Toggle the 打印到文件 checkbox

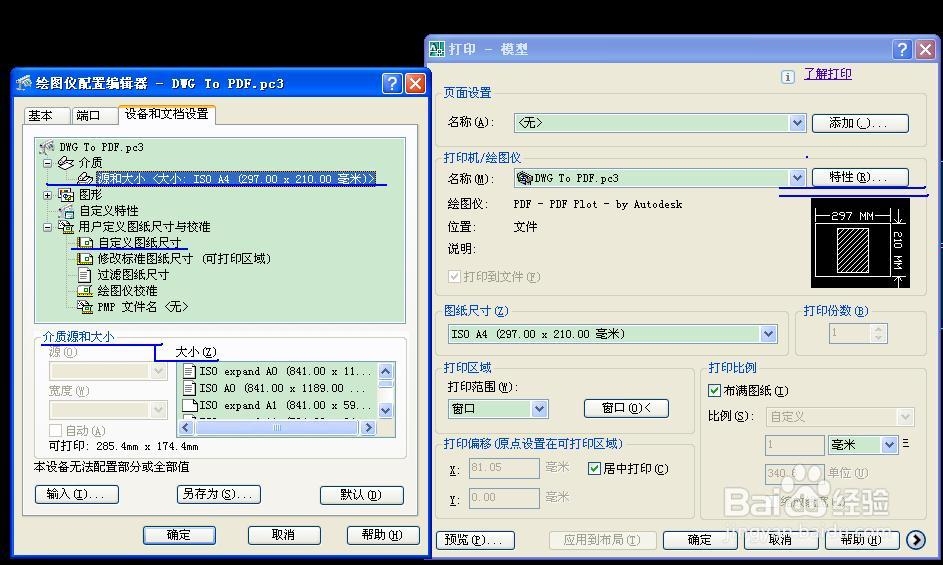click(454, 277)
